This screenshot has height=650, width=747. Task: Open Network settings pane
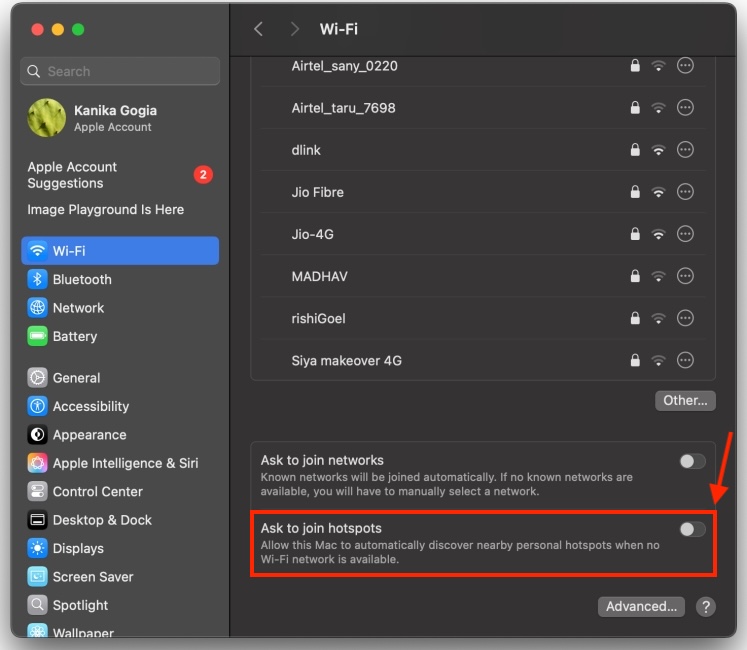(120, 308)
